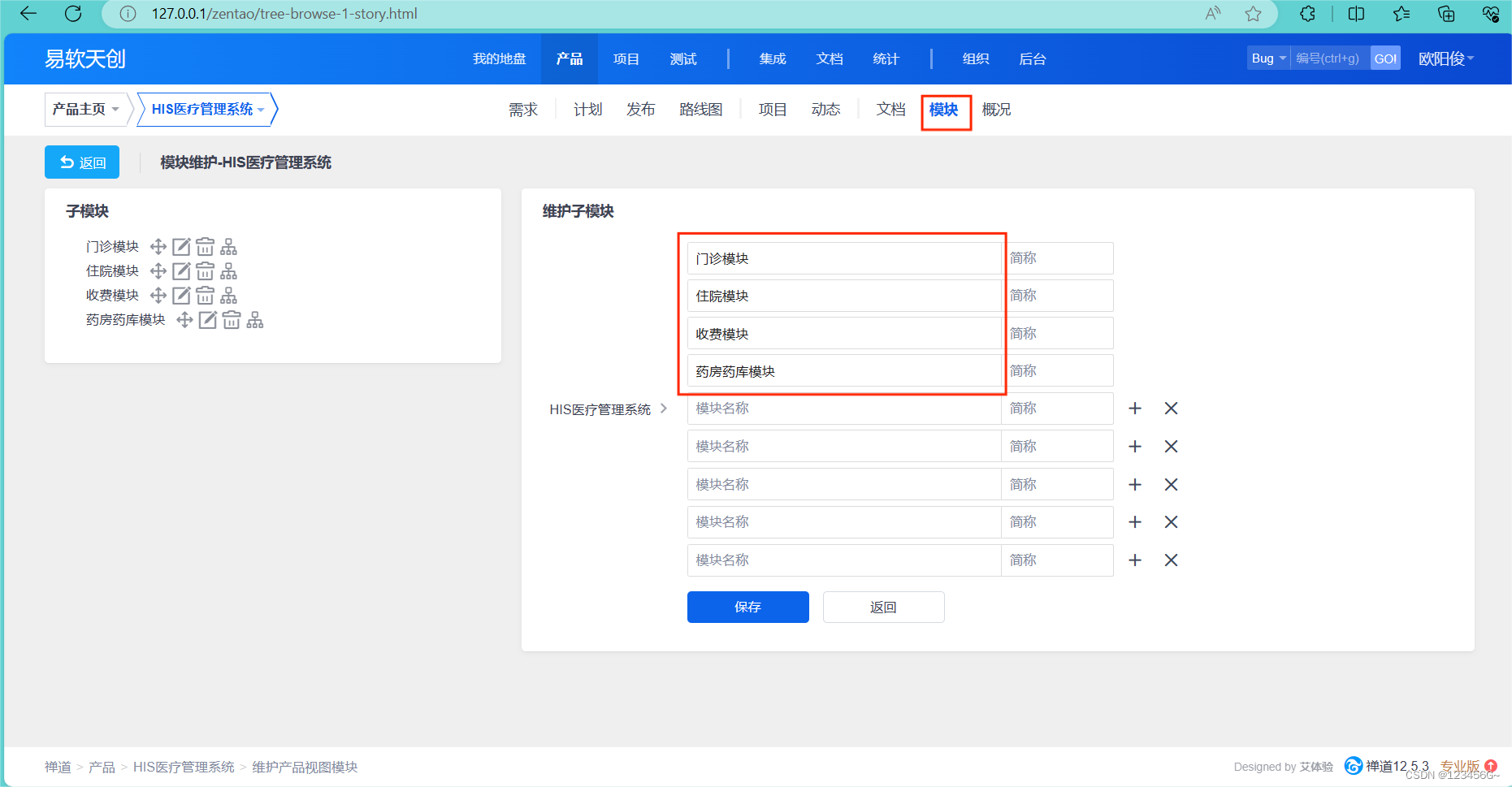Delete the 收费模块 module
Viewport: 1512px width, 787px height.
(x=206, y=296)
